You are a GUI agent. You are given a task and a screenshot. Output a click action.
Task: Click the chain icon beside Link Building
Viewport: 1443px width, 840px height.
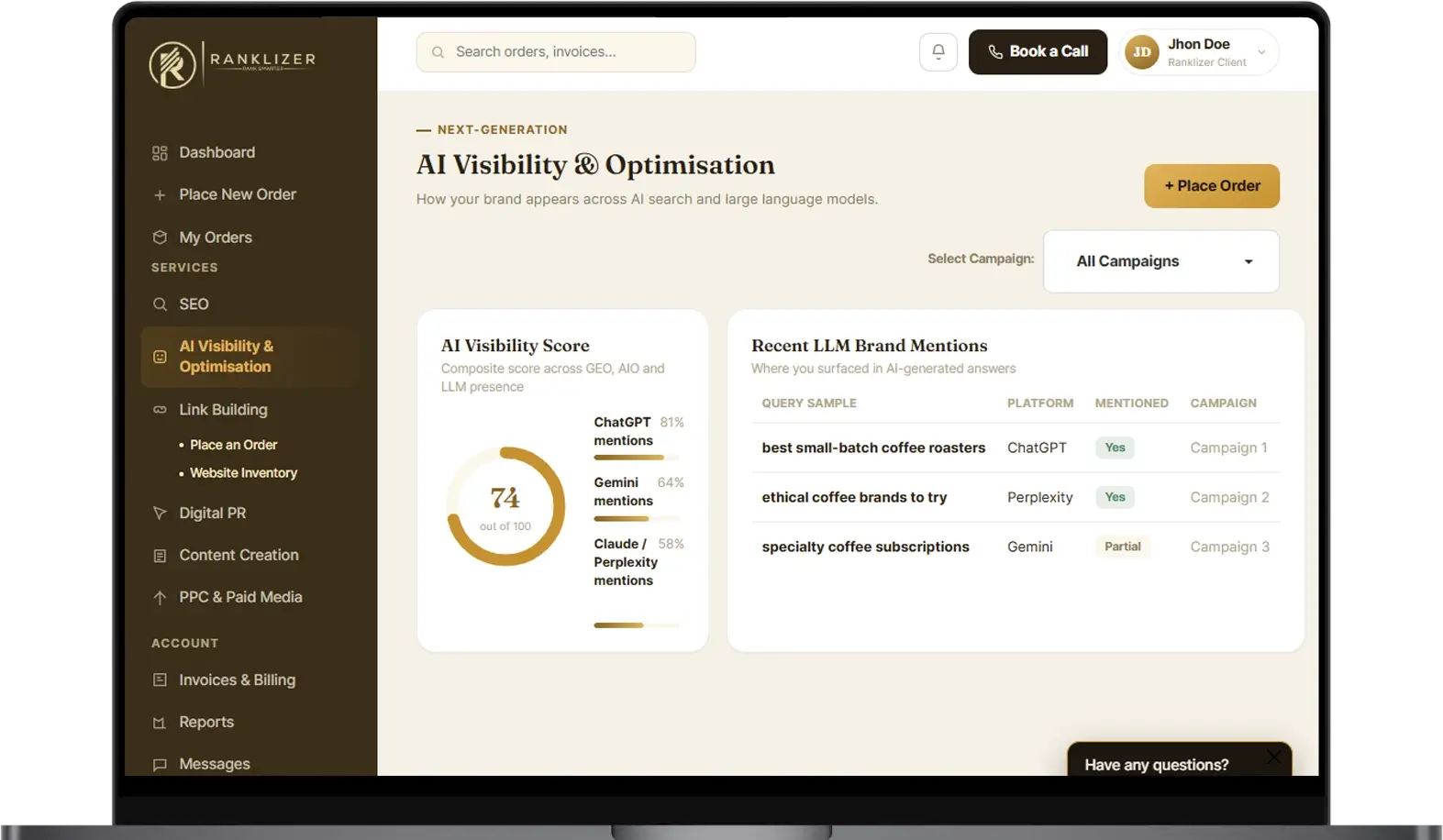(160, 410)
